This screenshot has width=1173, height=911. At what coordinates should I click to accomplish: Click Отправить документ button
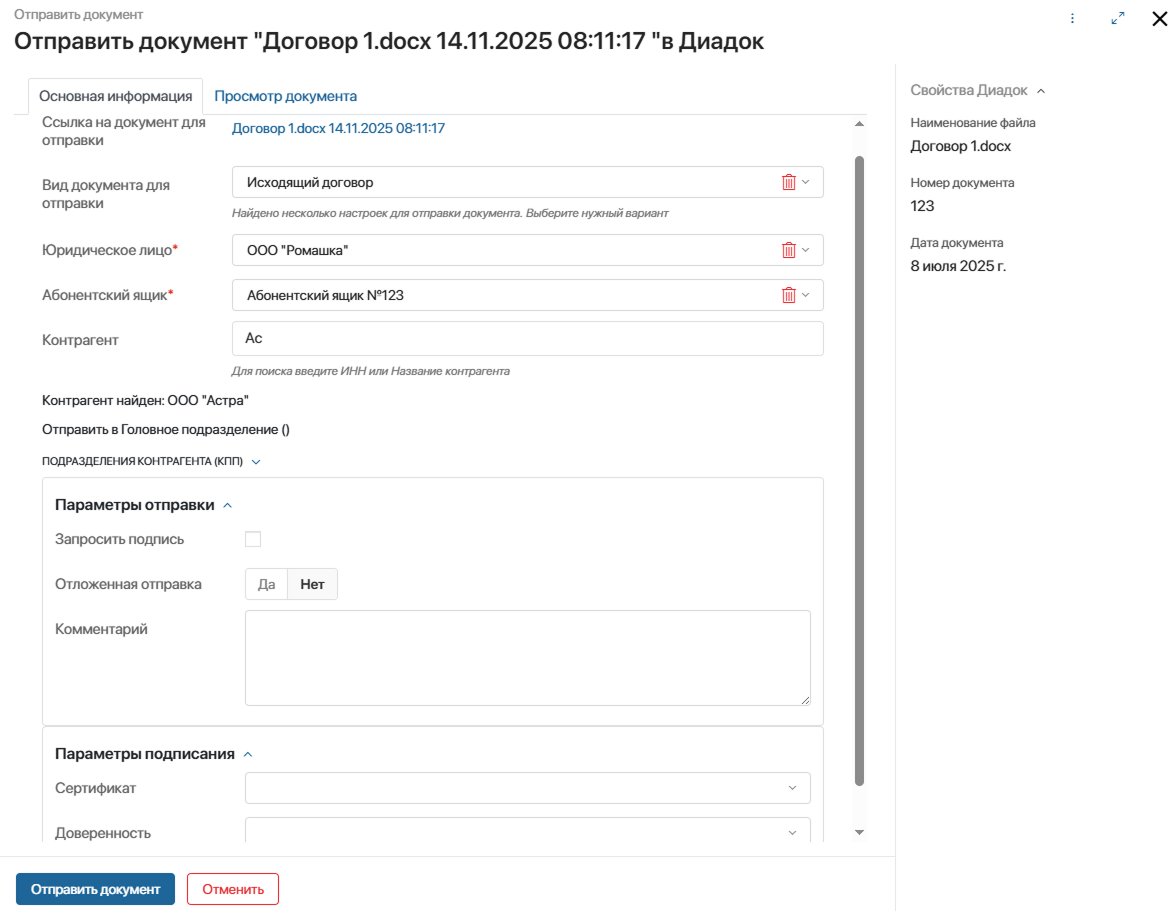(x=95, y=889)
